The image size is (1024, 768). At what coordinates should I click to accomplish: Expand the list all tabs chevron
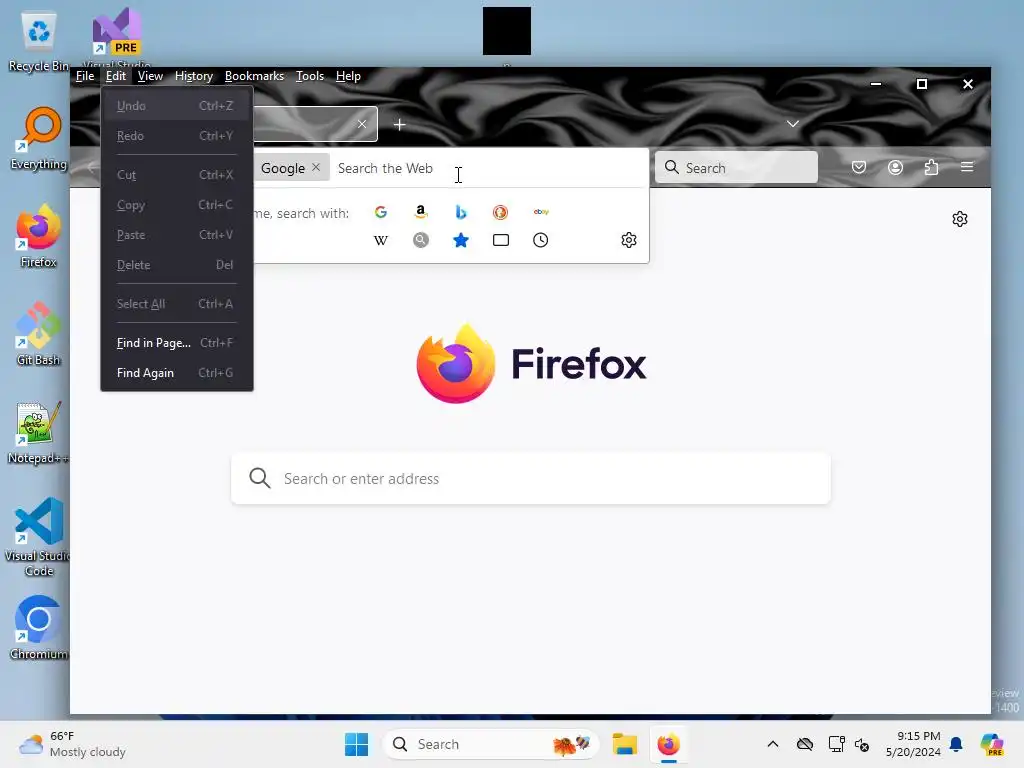(792, 123)
